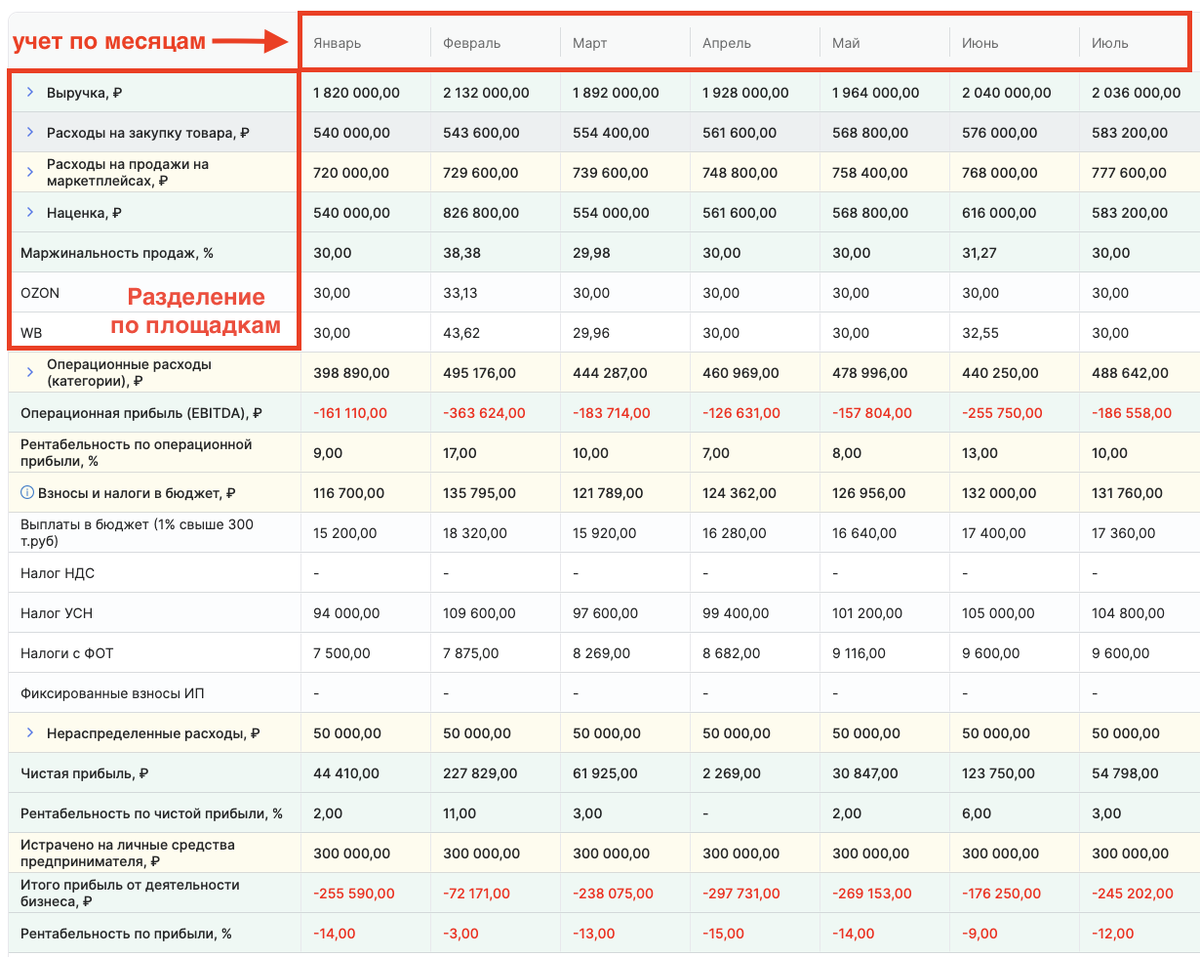Expand Расходы на продажи на маркетплейсах chevron

(30, 172)
